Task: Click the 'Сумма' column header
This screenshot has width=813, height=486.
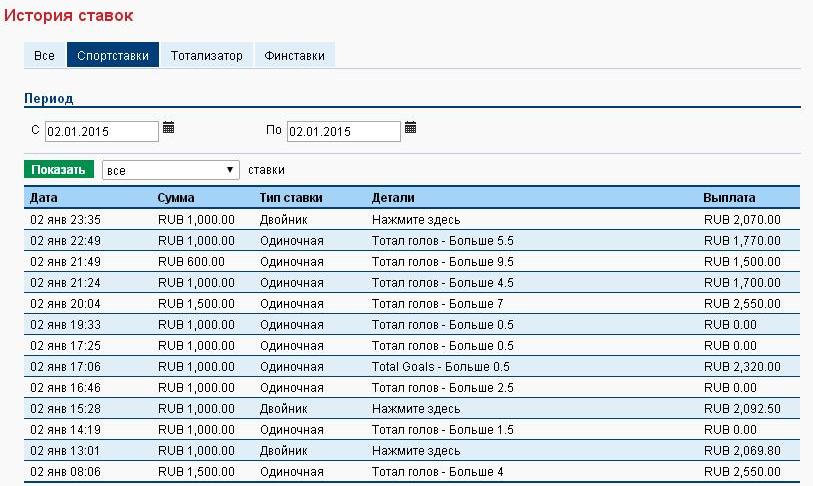Action: pyautogui.click(x=176, y=197)
